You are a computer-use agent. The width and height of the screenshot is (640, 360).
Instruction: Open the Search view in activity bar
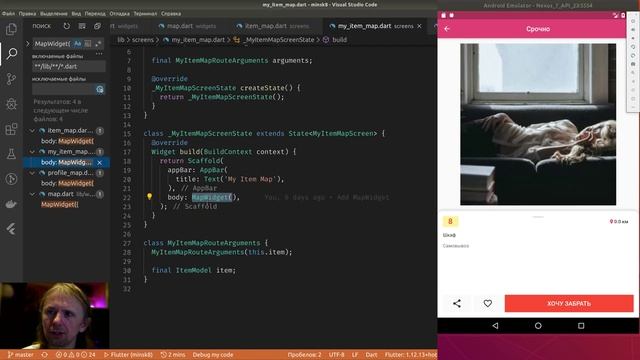pos(11,53)
